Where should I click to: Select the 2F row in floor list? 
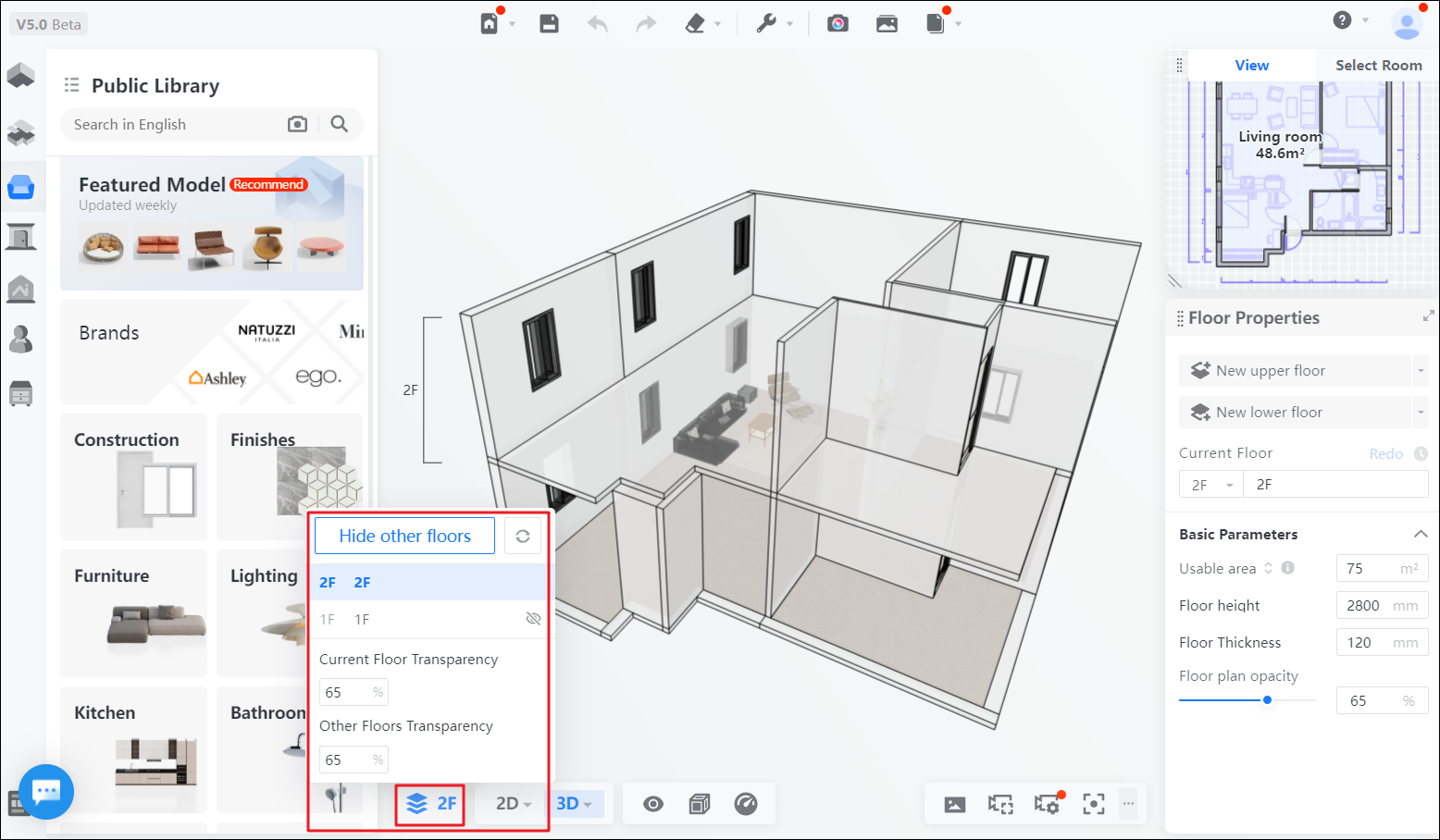(428, 583)
